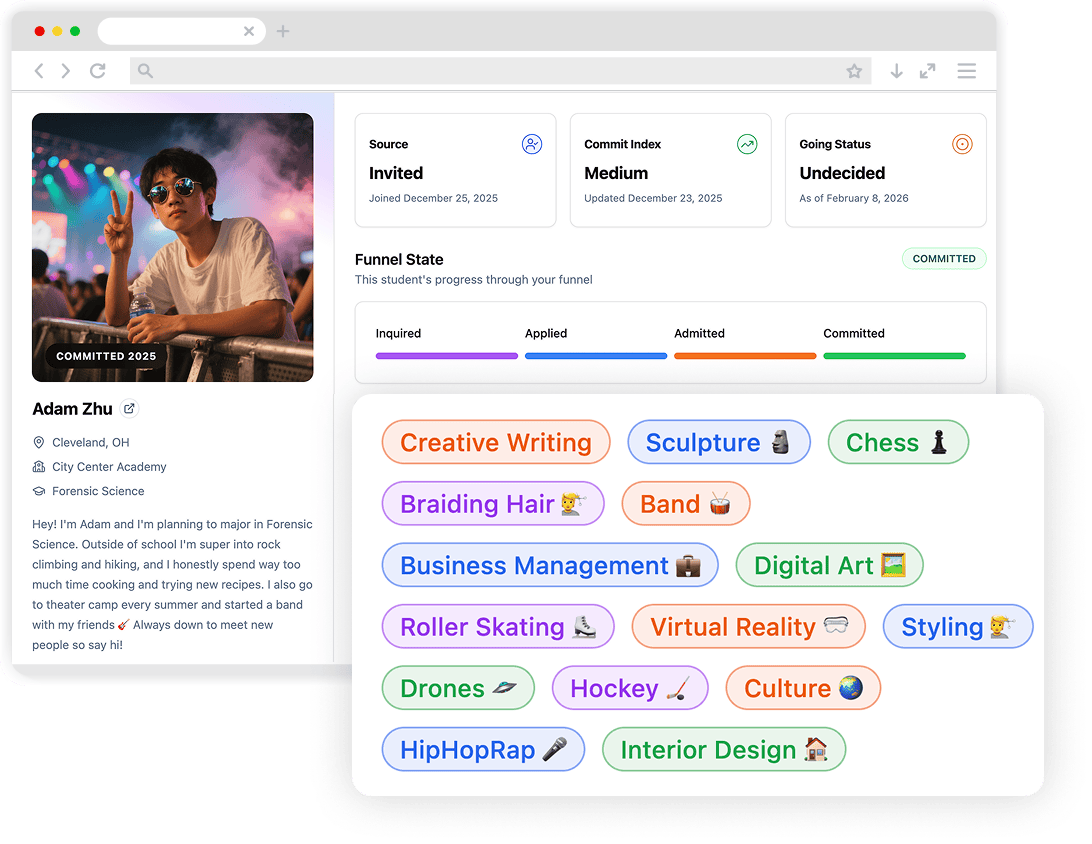
Task: Reload the page with refresh icon
Action: pyautogui.click(x=98, y=70)
